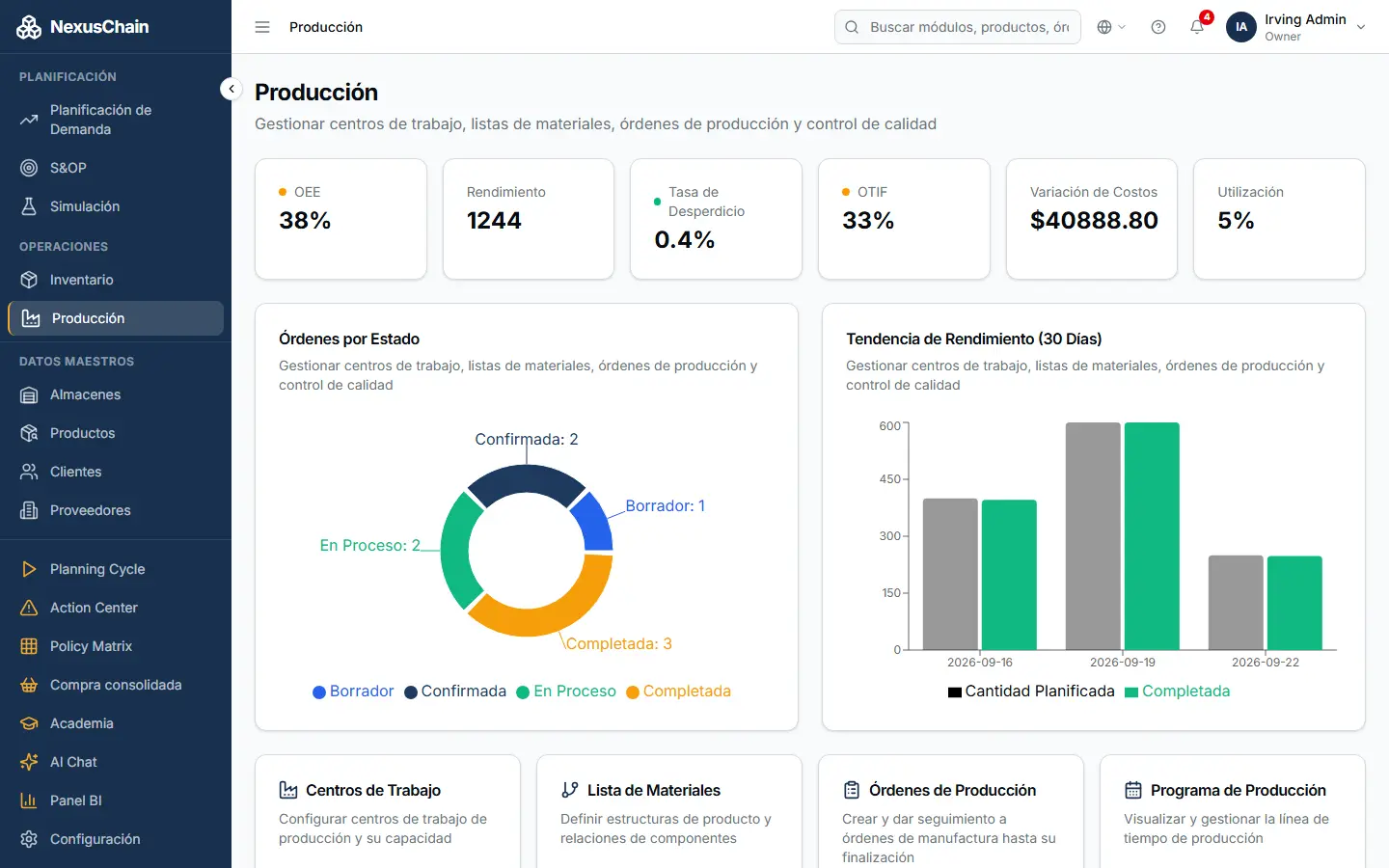
Task: Click the Lista de Materiales branch icon
Action: tap(570, 790)
